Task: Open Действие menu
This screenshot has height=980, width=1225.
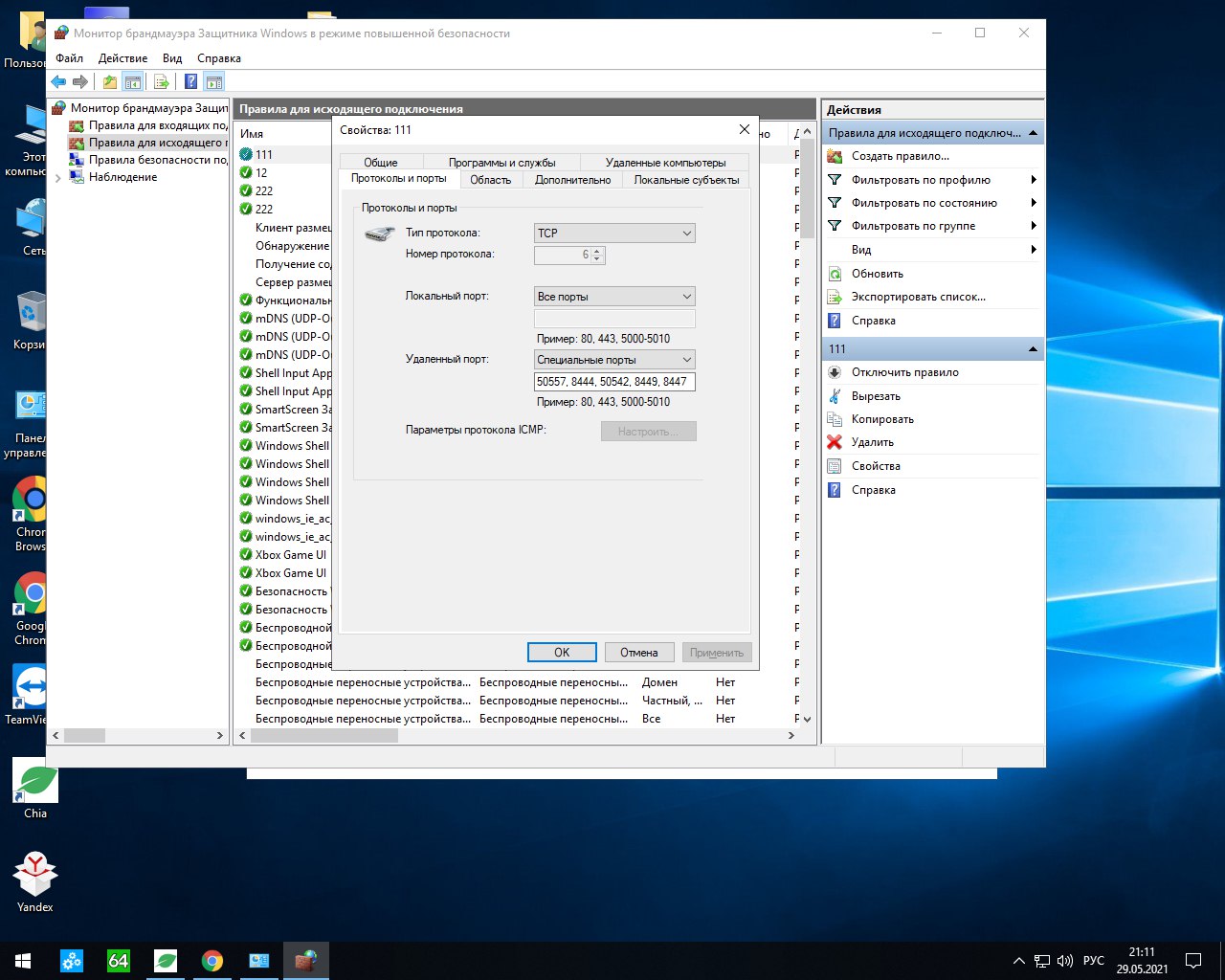Action: (122, 58)
